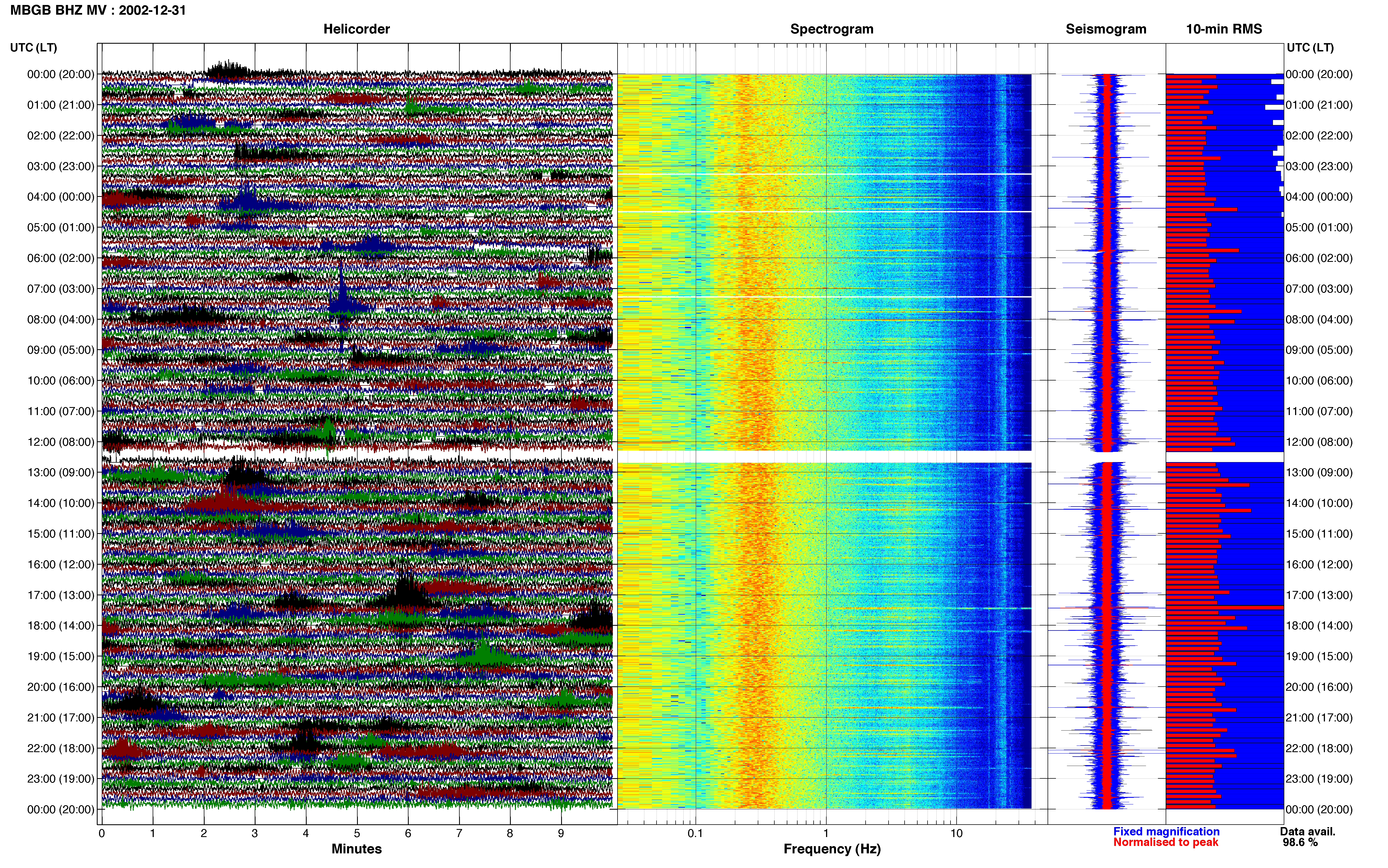Screen dimensions: 1388x868
Task: Click minute tick label 0 on helicorder axis
Action: [101, 833]
